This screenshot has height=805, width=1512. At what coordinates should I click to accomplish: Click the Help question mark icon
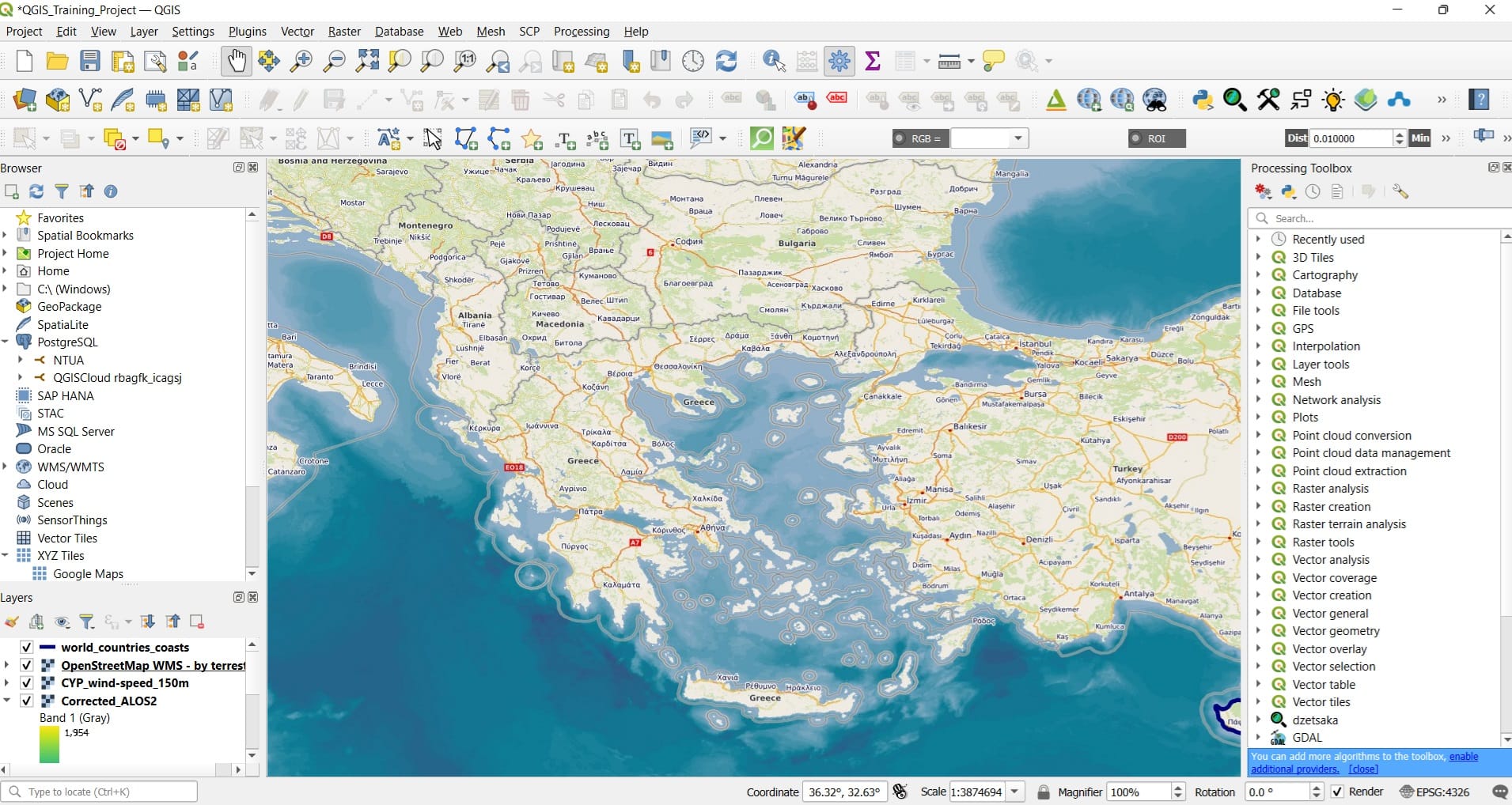pos(1479,100)
